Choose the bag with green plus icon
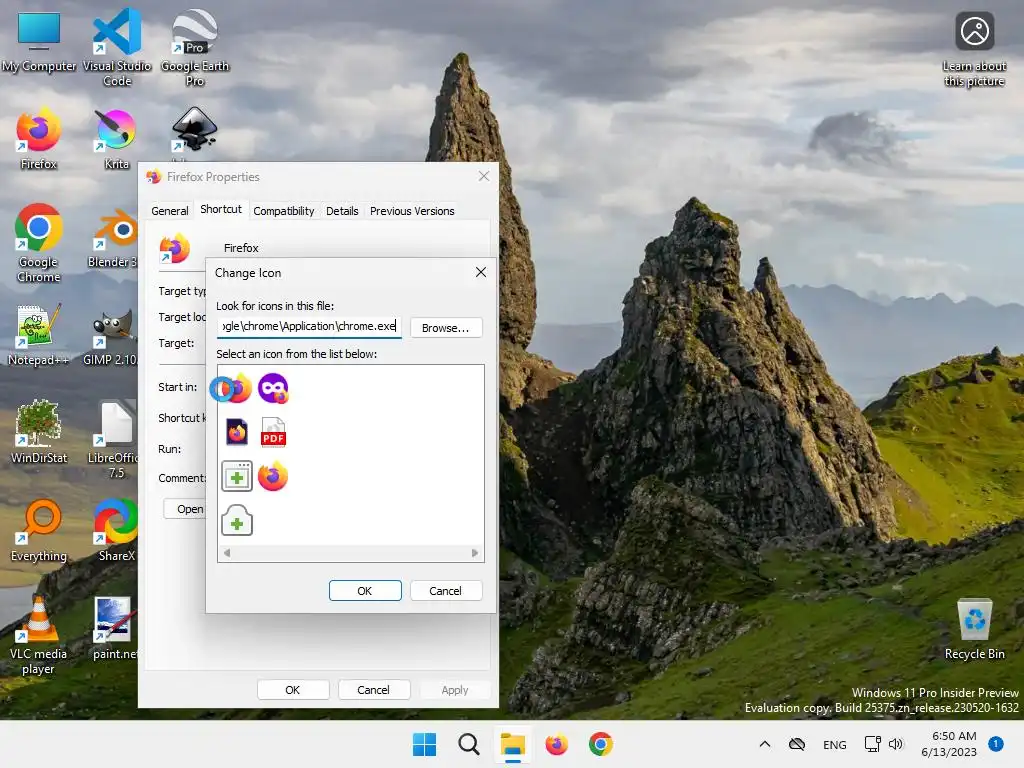Viewport: 1024px width, 768px height. click(x=237, y=520)
